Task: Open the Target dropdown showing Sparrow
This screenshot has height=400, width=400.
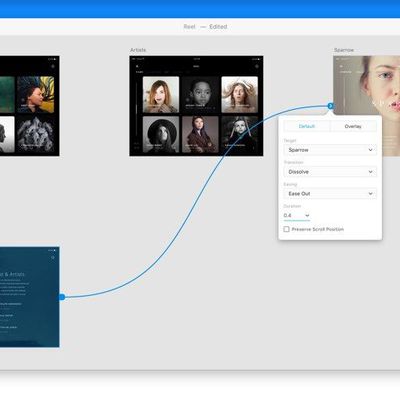Action: (x=330, y=150)
